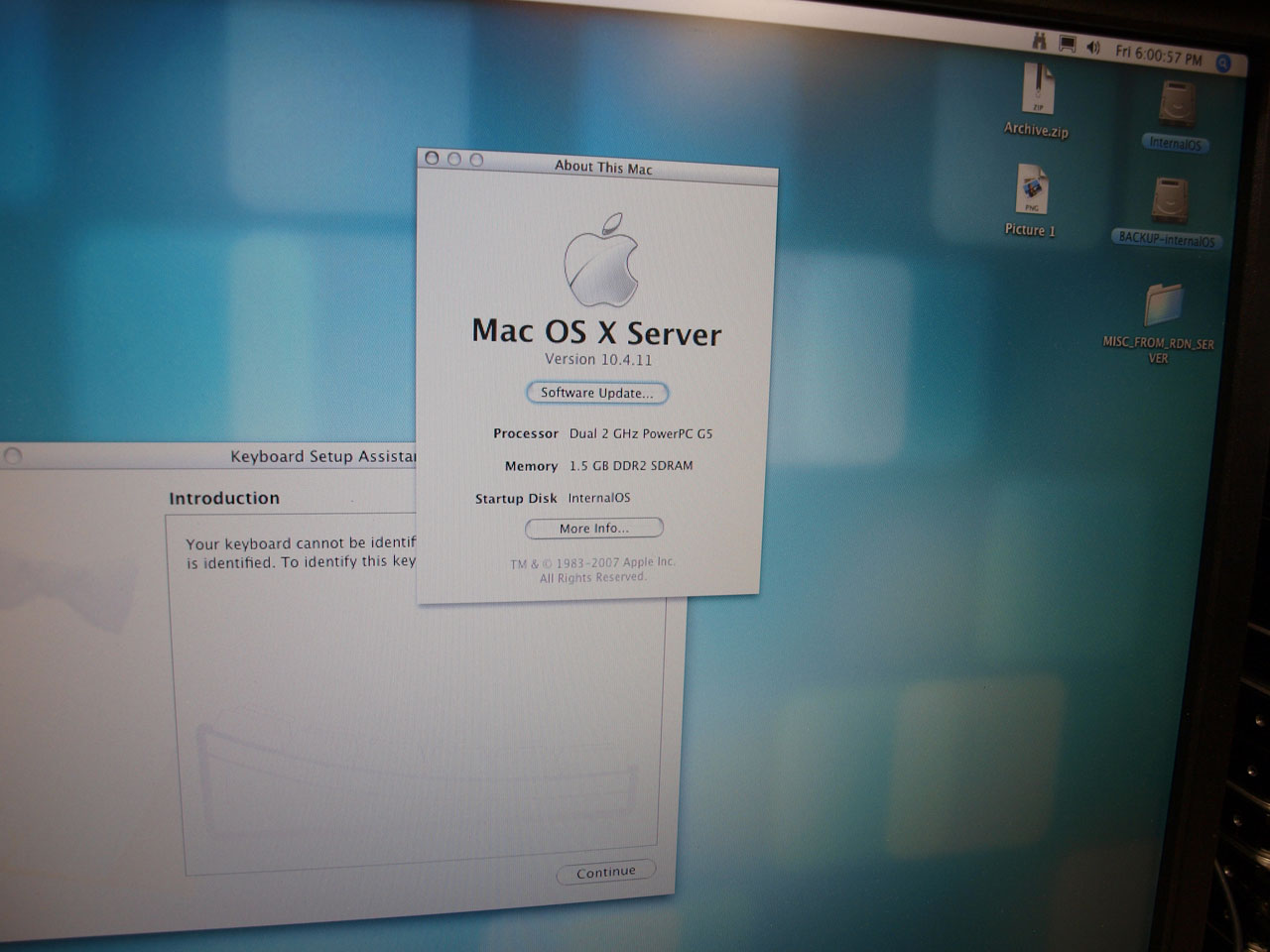Zoom the About This Mac window
The width and height of the screenshot is (1270, 952).
pyautogui.click(x=476, y=160)
